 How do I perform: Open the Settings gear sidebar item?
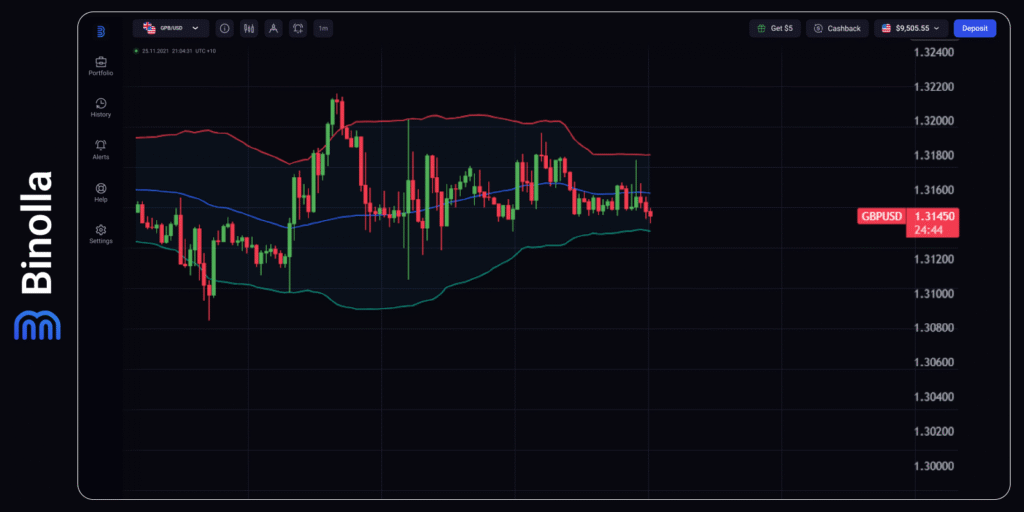101,234
